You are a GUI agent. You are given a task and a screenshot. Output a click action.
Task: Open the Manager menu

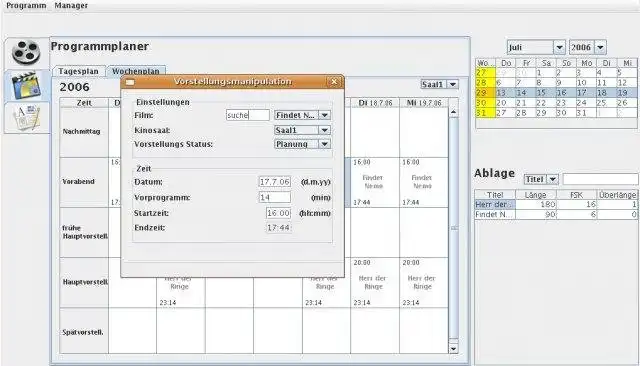point(71,5)
